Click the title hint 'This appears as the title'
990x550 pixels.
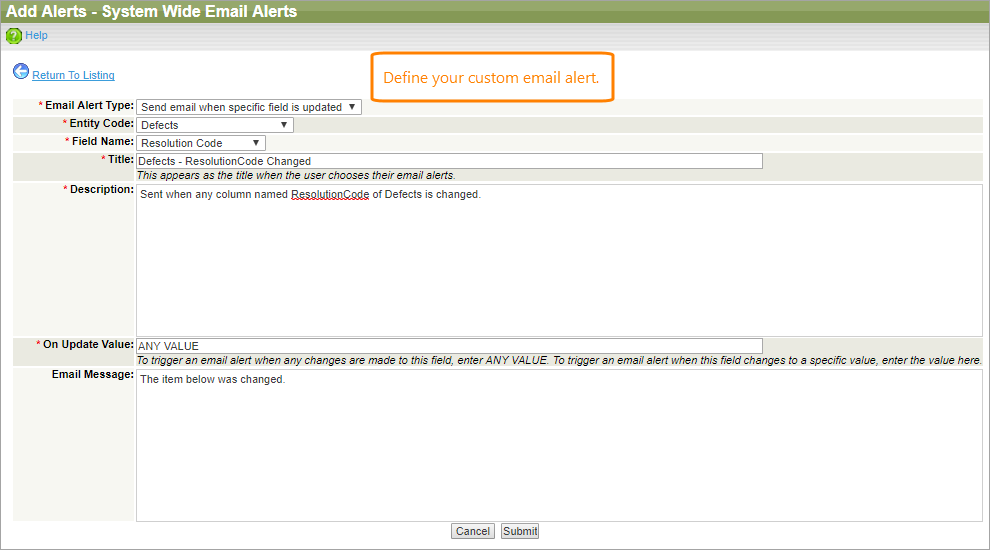coord(296,176)
